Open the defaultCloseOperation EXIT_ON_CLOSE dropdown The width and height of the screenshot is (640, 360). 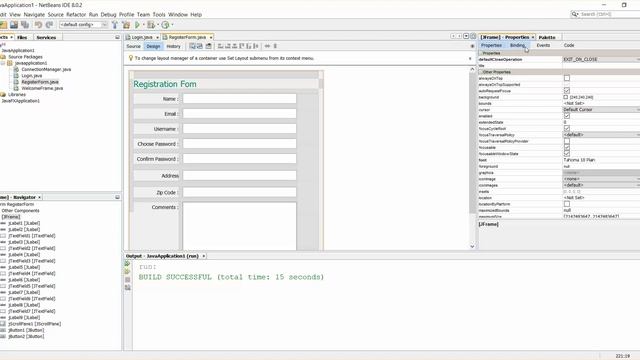[x=601, y=59]
